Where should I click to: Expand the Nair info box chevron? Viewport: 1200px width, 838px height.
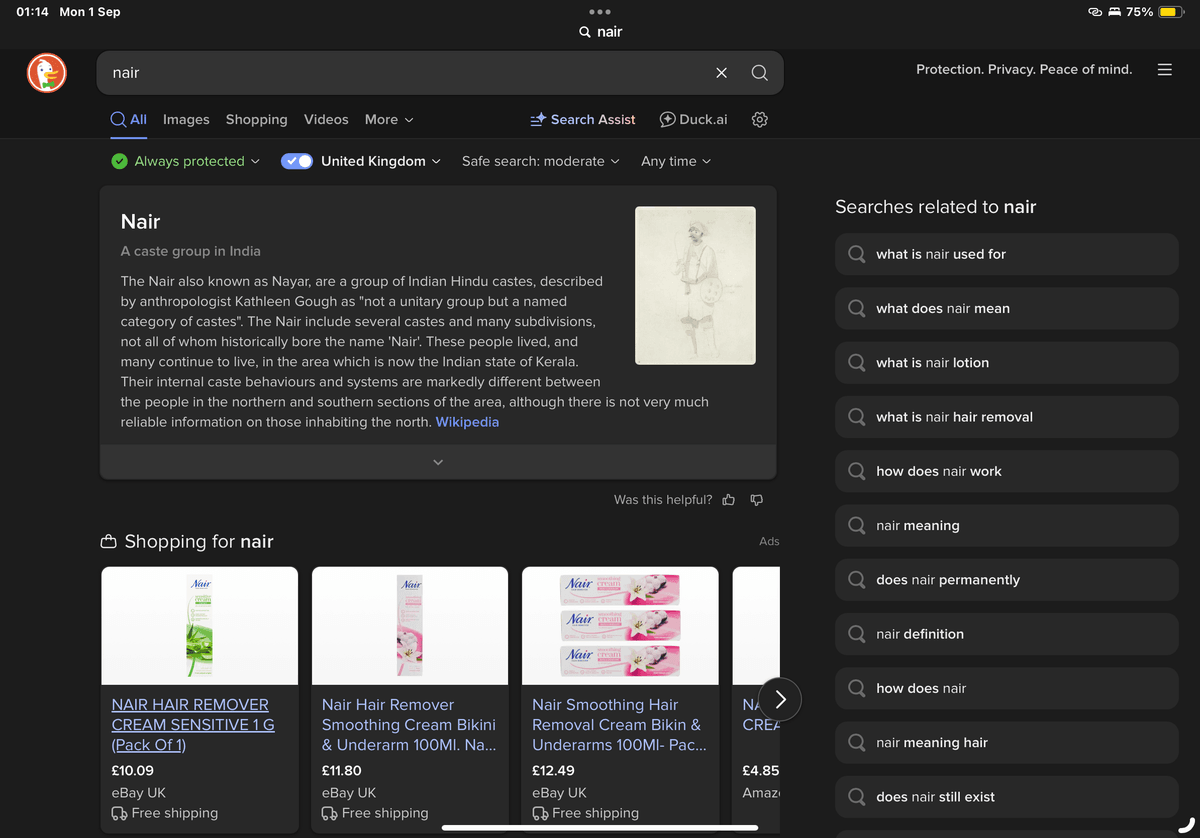pyautogui.click(x=438, y=462)
